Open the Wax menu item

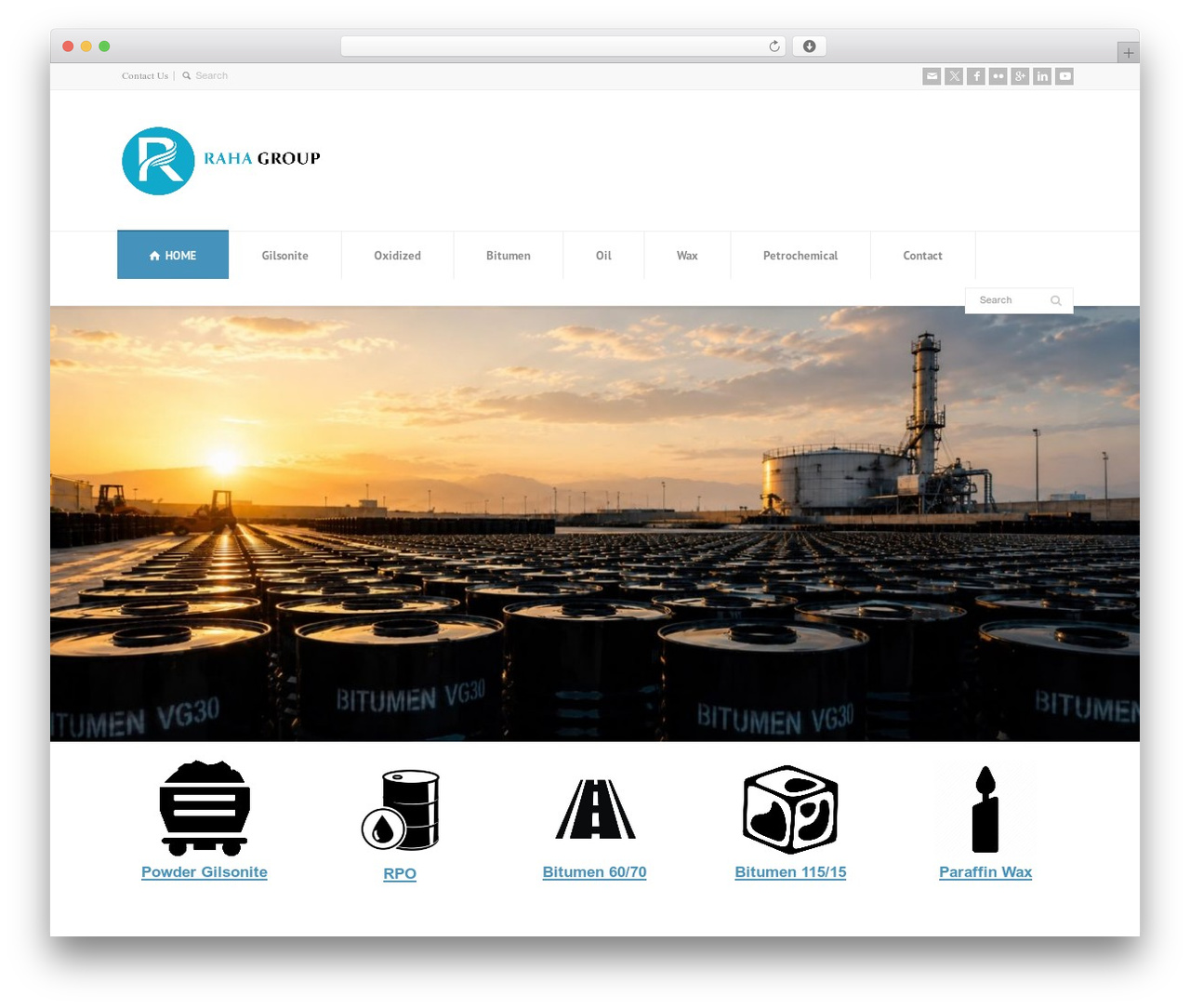tap(687, 256)
